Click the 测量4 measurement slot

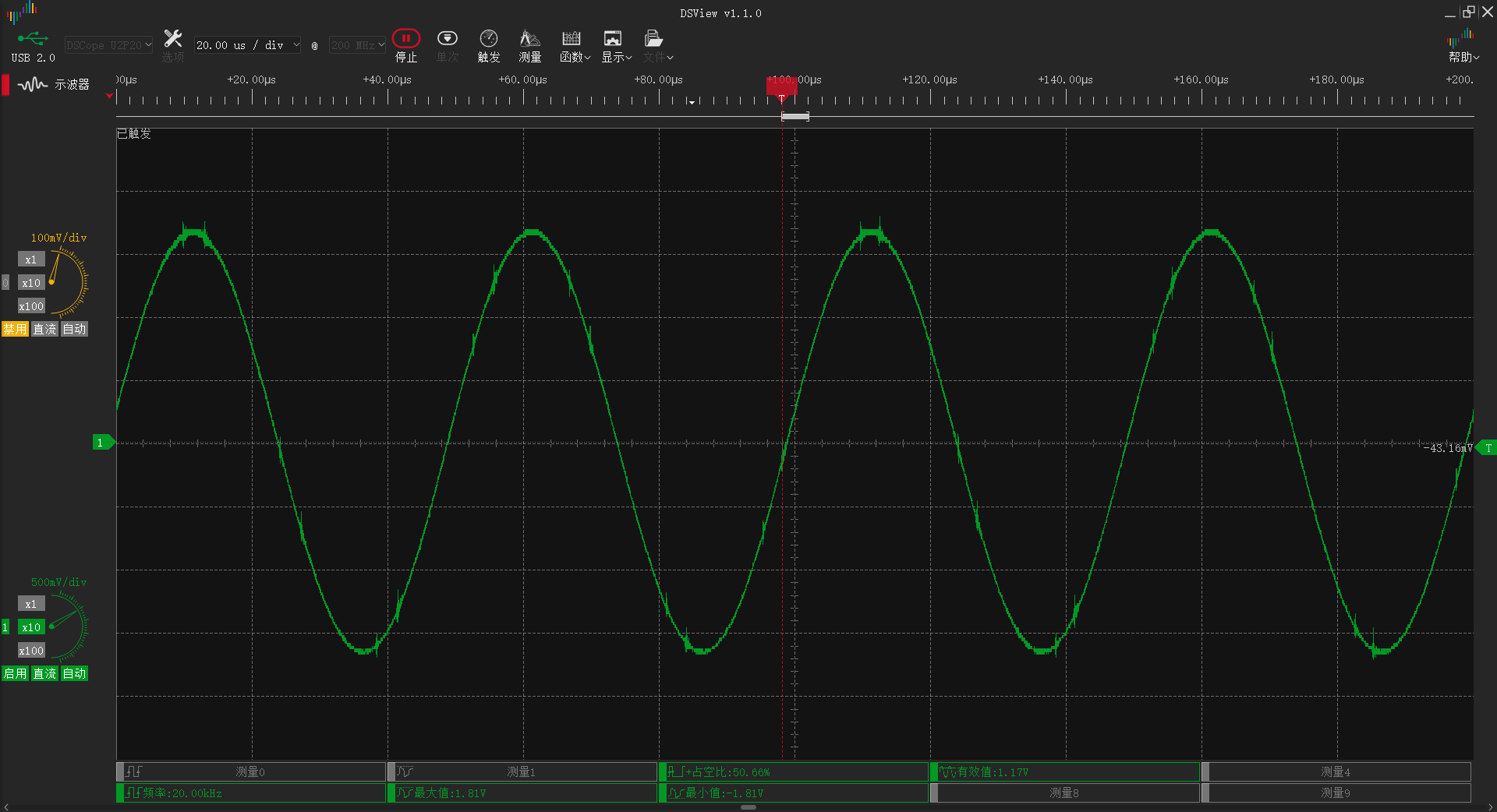pos(1336,771)
